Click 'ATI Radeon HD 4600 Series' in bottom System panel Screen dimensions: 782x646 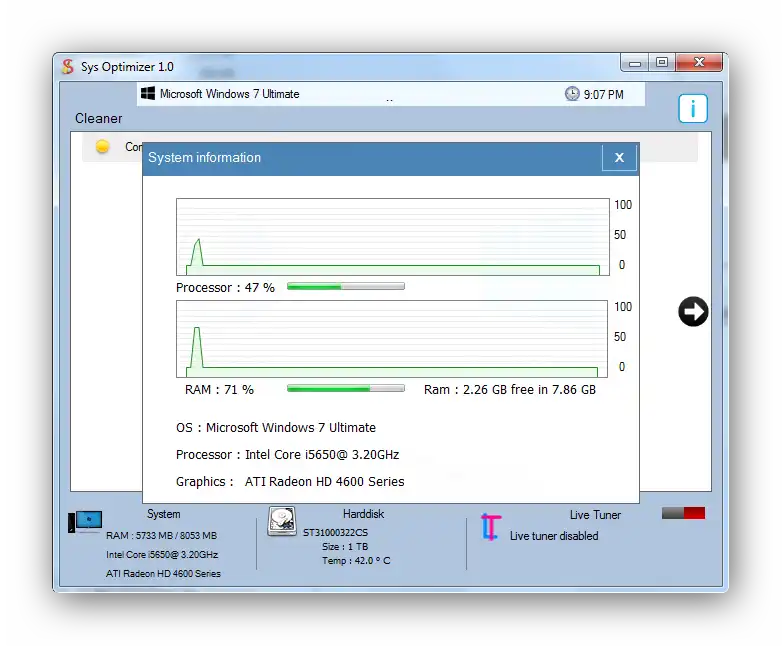163,574
